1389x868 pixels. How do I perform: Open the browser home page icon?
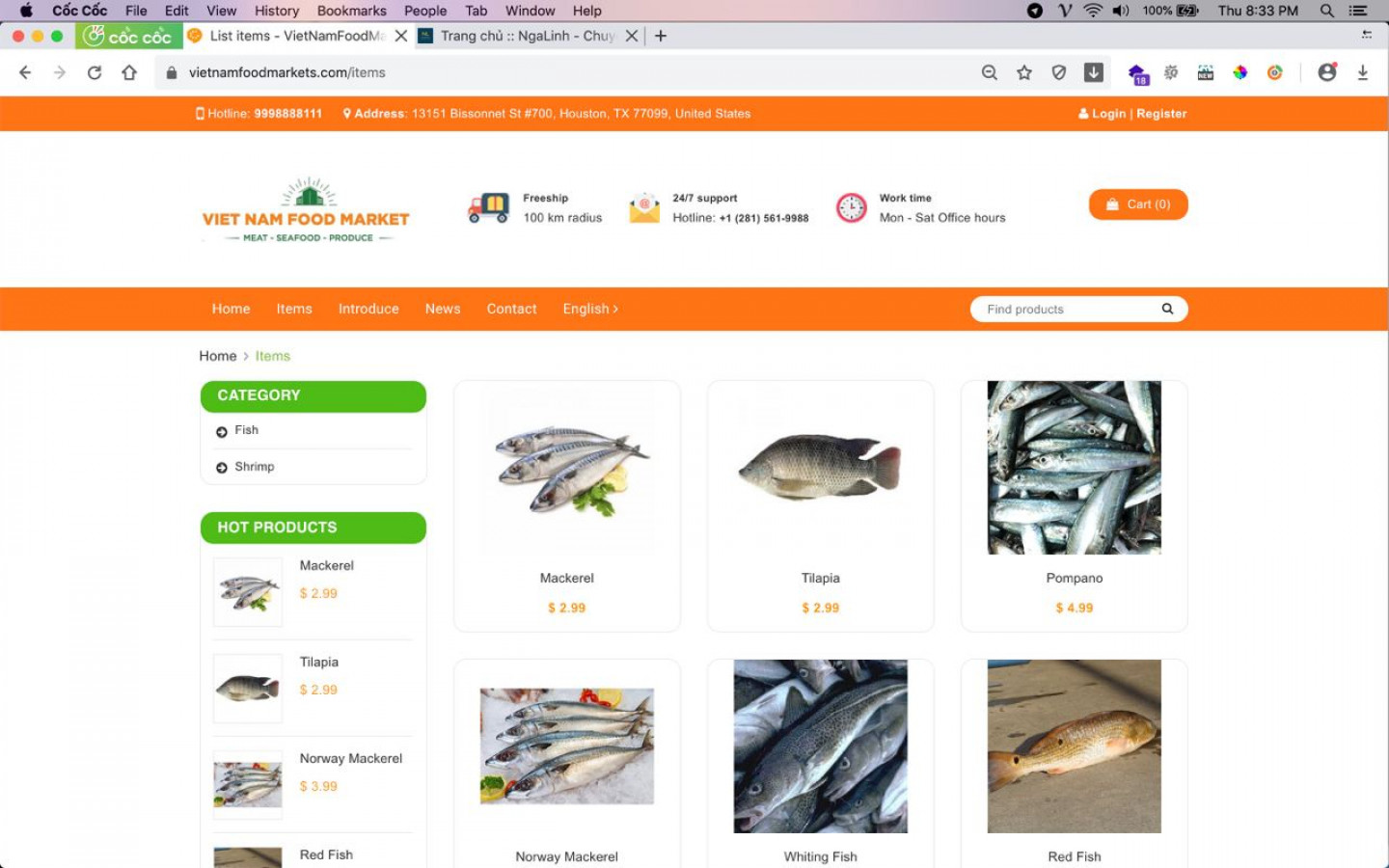tap(129, 72)
